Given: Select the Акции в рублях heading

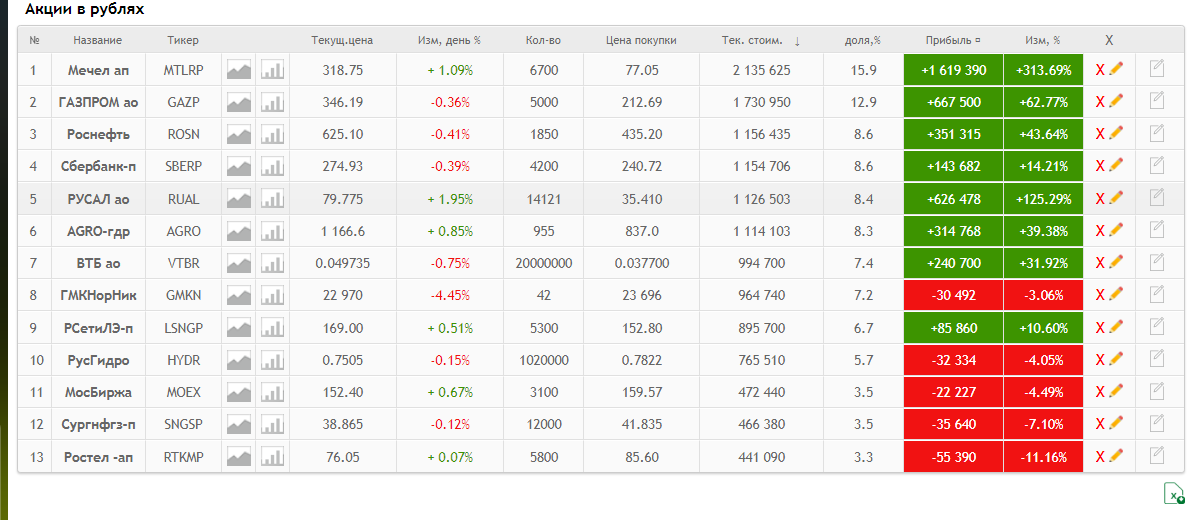Looking at the screenshot, I should pyautogui.click(x=84, y=10).
